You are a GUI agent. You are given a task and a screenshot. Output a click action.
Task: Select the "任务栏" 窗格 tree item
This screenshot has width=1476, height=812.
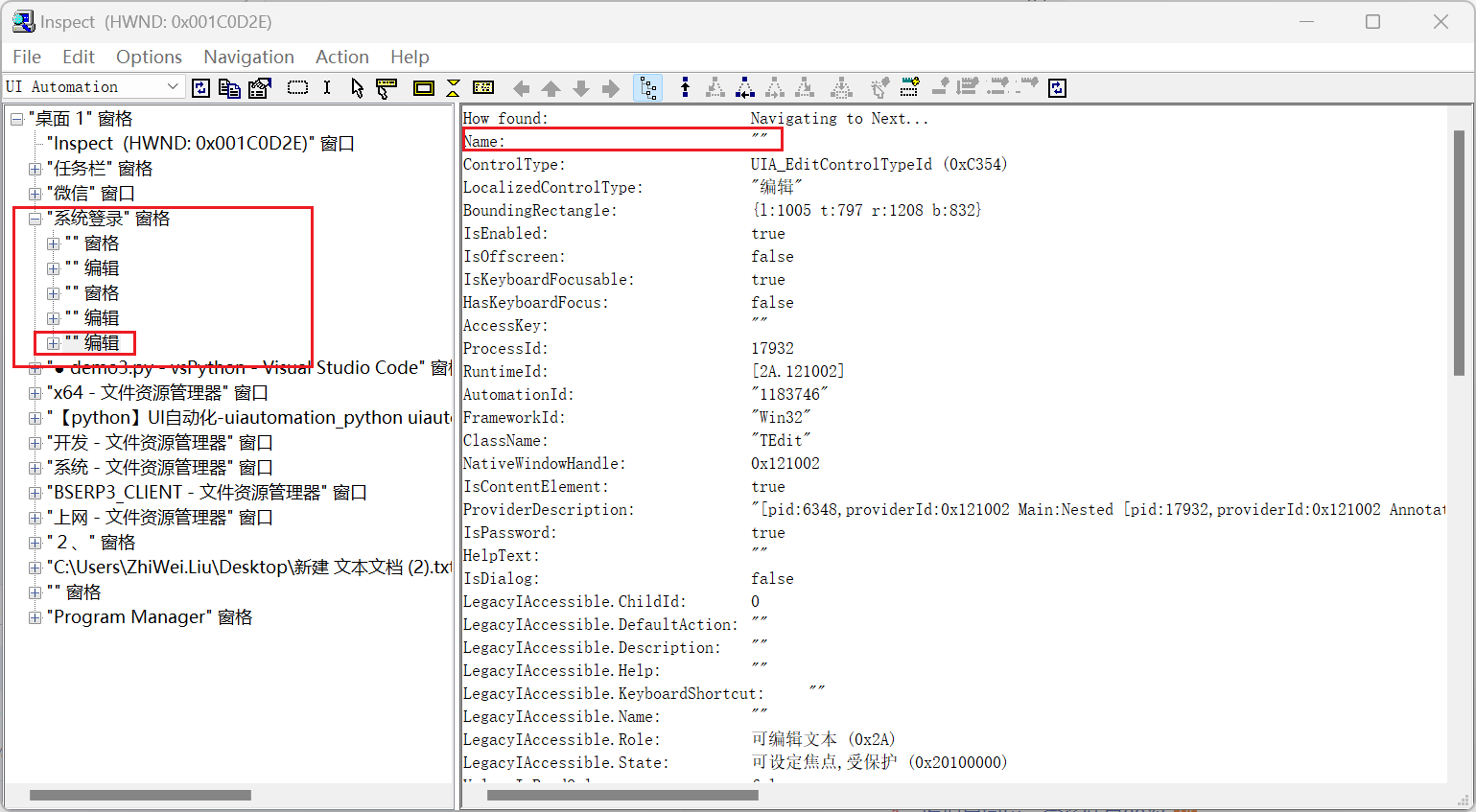(x=100, y=169)
